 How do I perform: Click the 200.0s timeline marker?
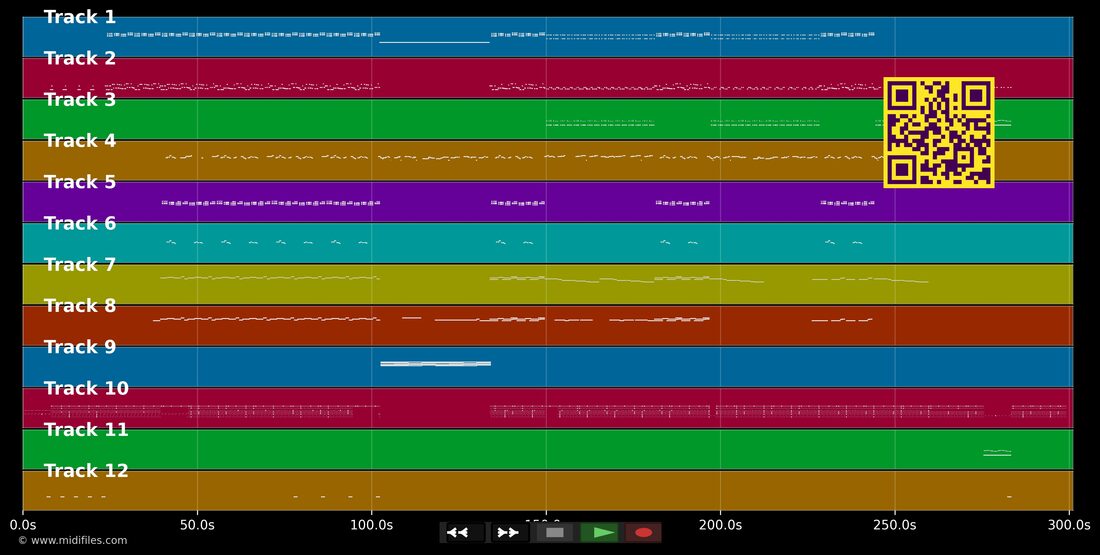pos(720,525)
